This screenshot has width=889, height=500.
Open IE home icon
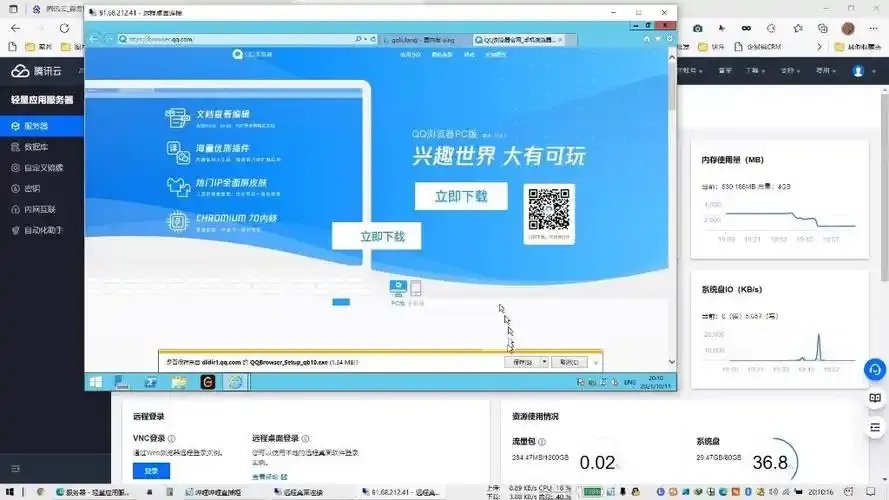click(647, 39)
